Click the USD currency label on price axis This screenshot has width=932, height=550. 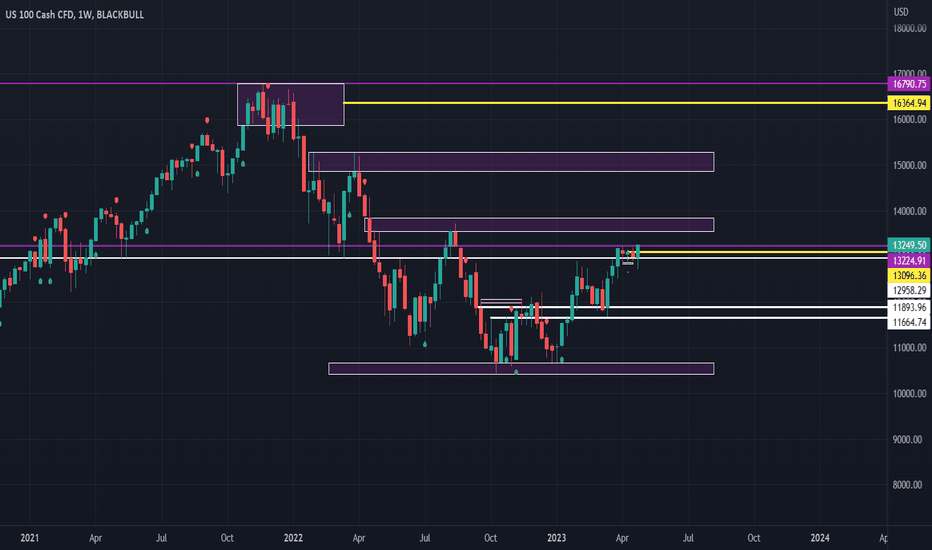pyautogui.click(x=900, y=12)
